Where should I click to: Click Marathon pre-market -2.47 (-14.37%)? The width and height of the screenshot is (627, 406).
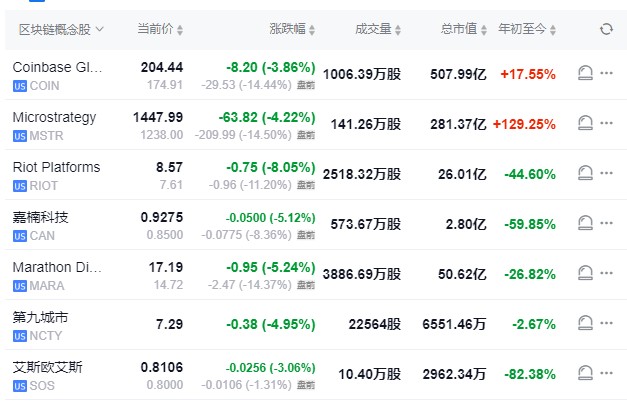pos(250,285)
